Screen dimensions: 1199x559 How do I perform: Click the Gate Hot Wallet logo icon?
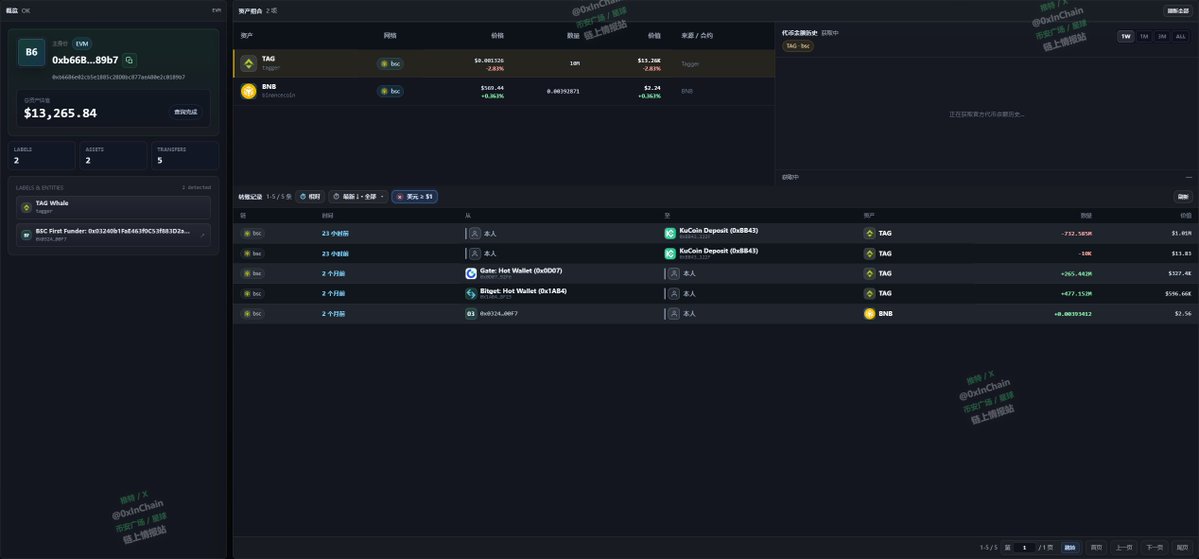471,274
